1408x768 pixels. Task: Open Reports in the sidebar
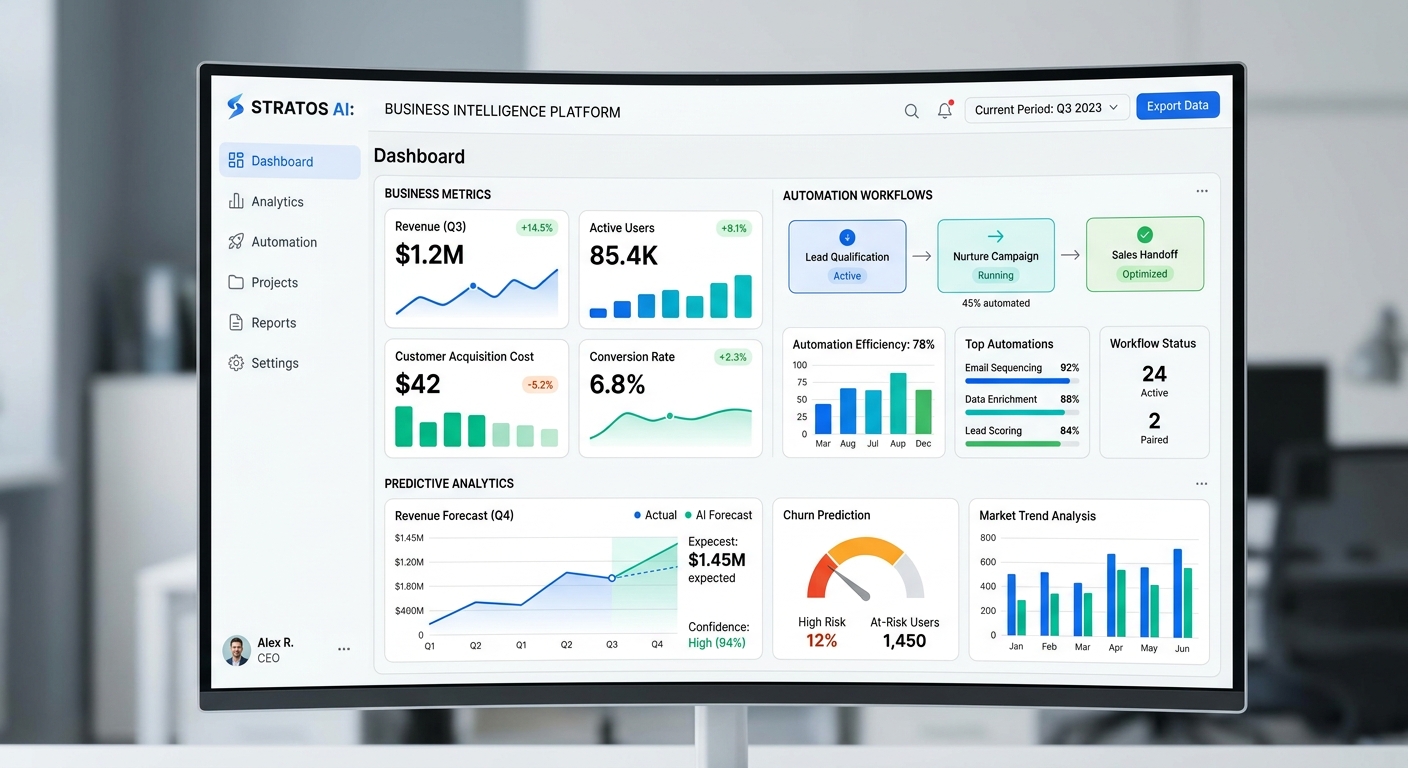[290, 323]
